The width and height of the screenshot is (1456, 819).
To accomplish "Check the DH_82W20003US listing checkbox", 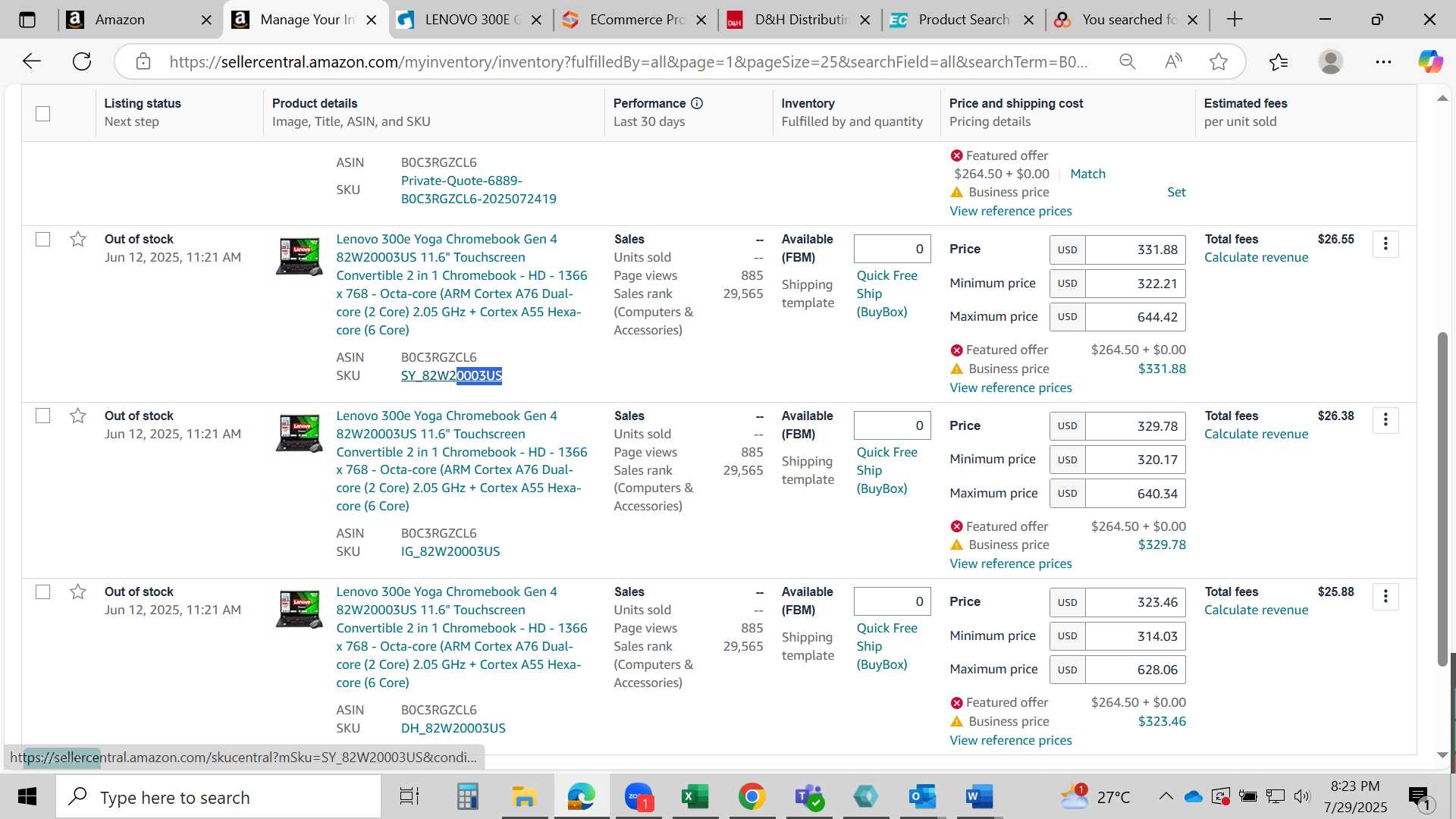I will click(x=43, y=591).
